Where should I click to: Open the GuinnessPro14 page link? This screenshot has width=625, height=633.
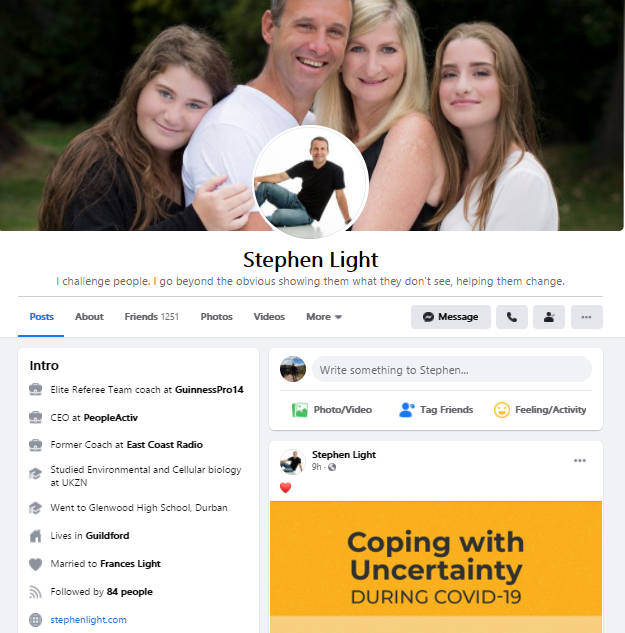[x=209, y=390]
